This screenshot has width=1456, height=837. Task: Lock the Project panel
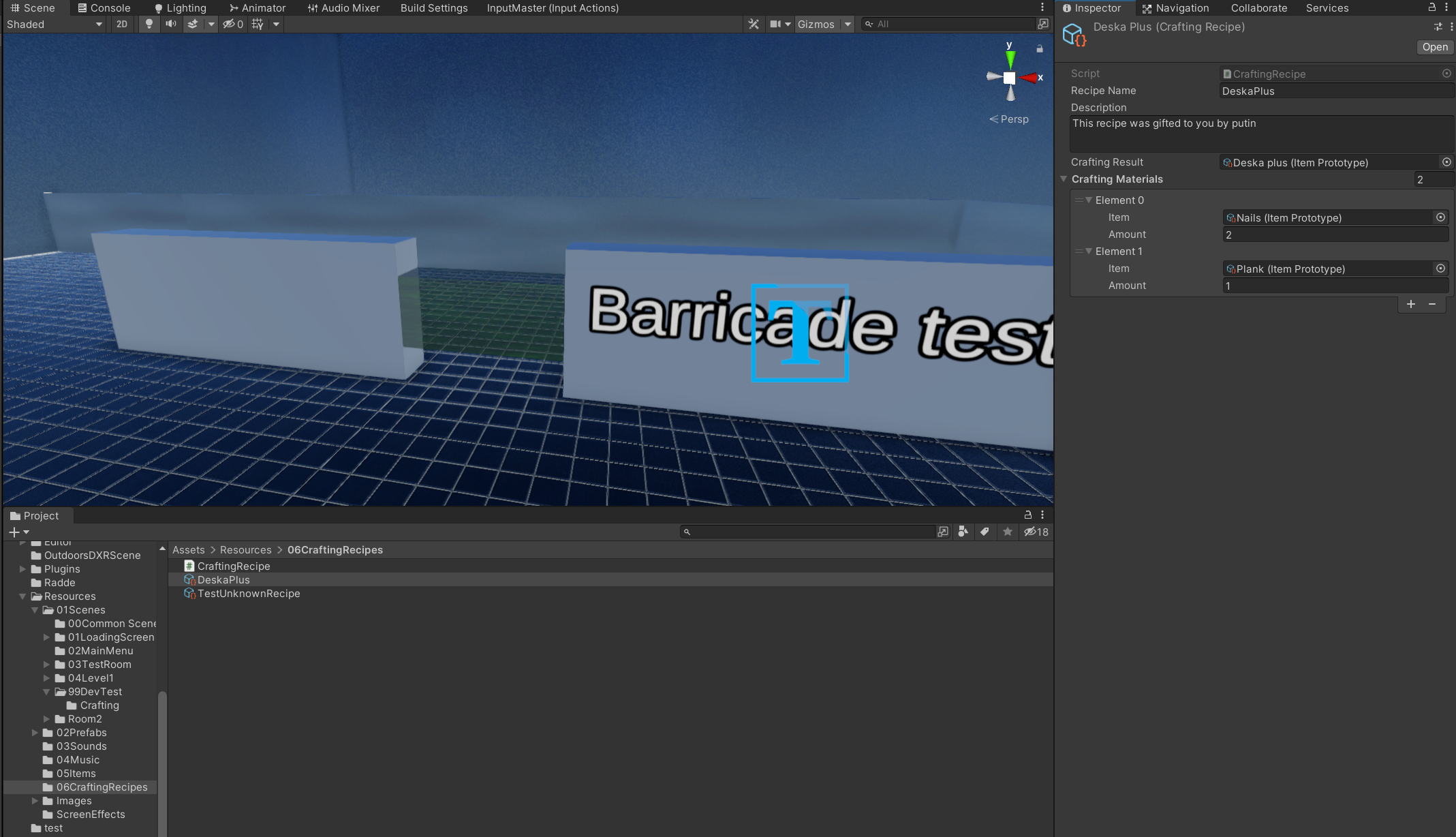pyautogui.click(x=1028, y=515)
